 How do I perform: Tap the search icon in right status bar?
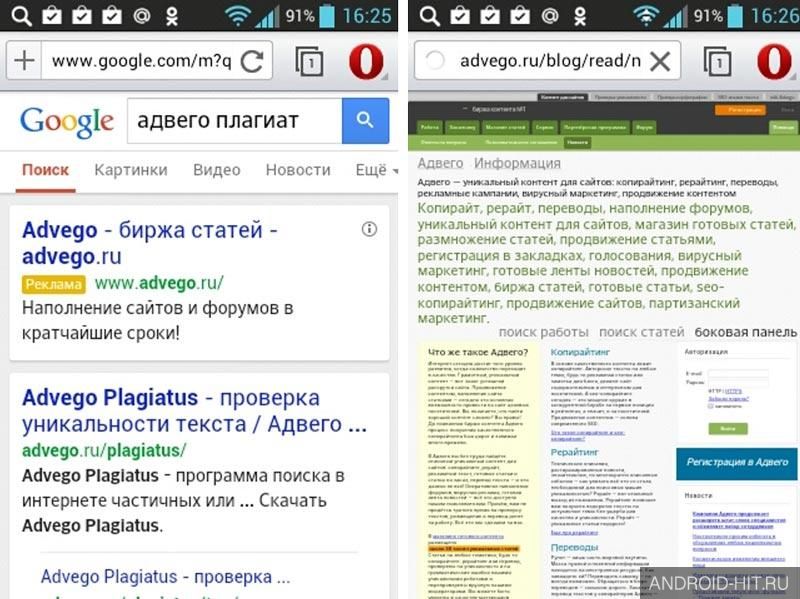click(429, 16)
